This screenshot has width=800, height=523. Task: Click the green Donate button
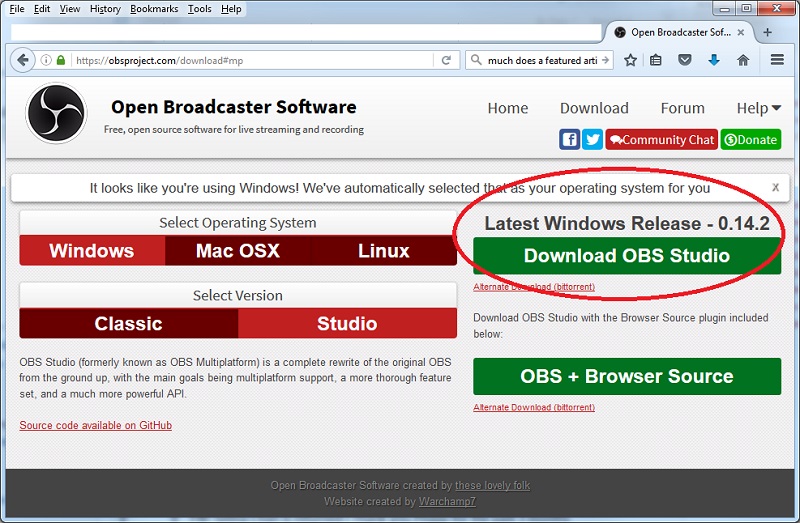[x=751, y=139]
